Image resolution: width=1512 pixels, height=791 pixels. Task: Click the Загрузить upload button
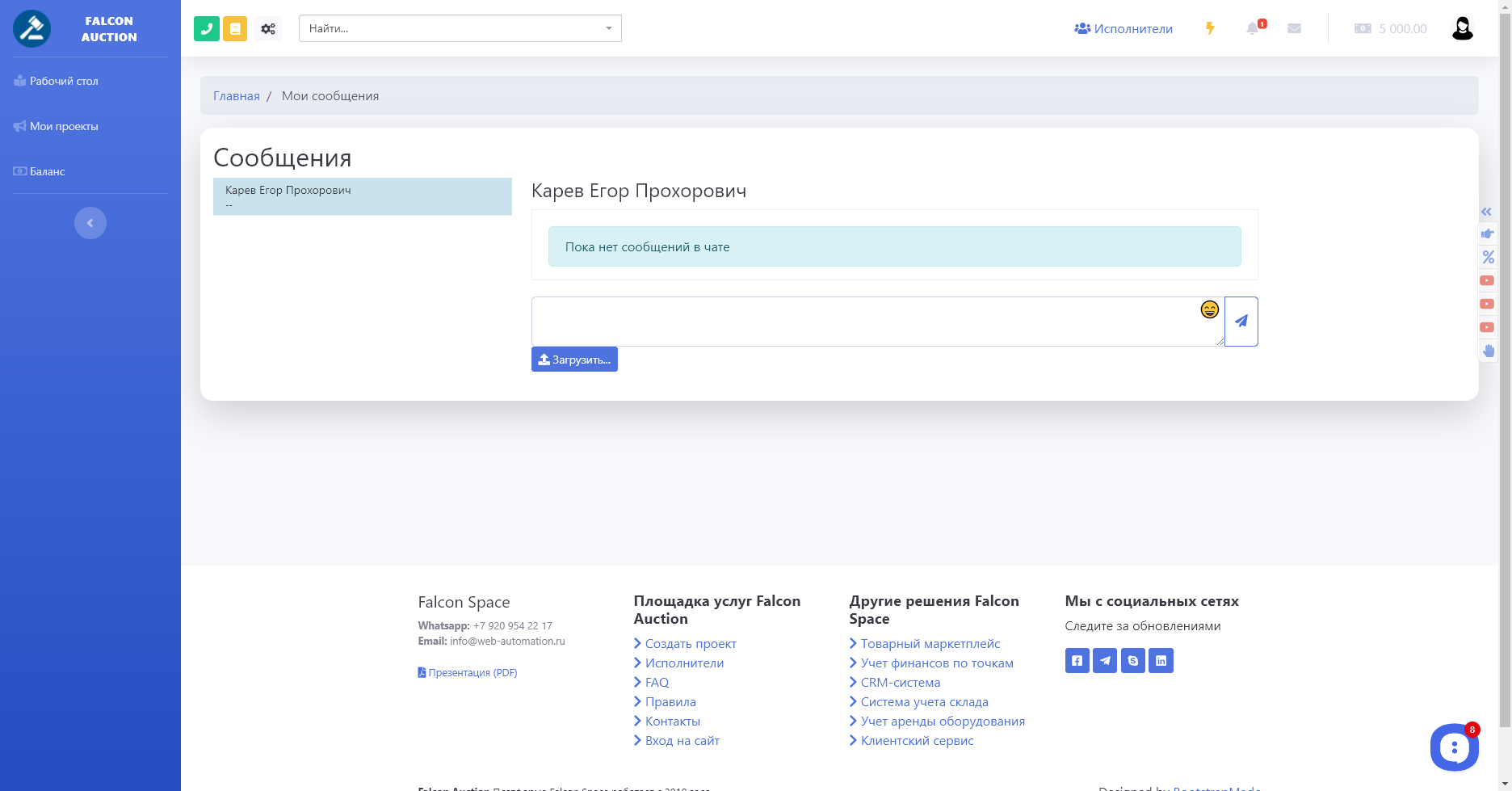pos(574,360)
